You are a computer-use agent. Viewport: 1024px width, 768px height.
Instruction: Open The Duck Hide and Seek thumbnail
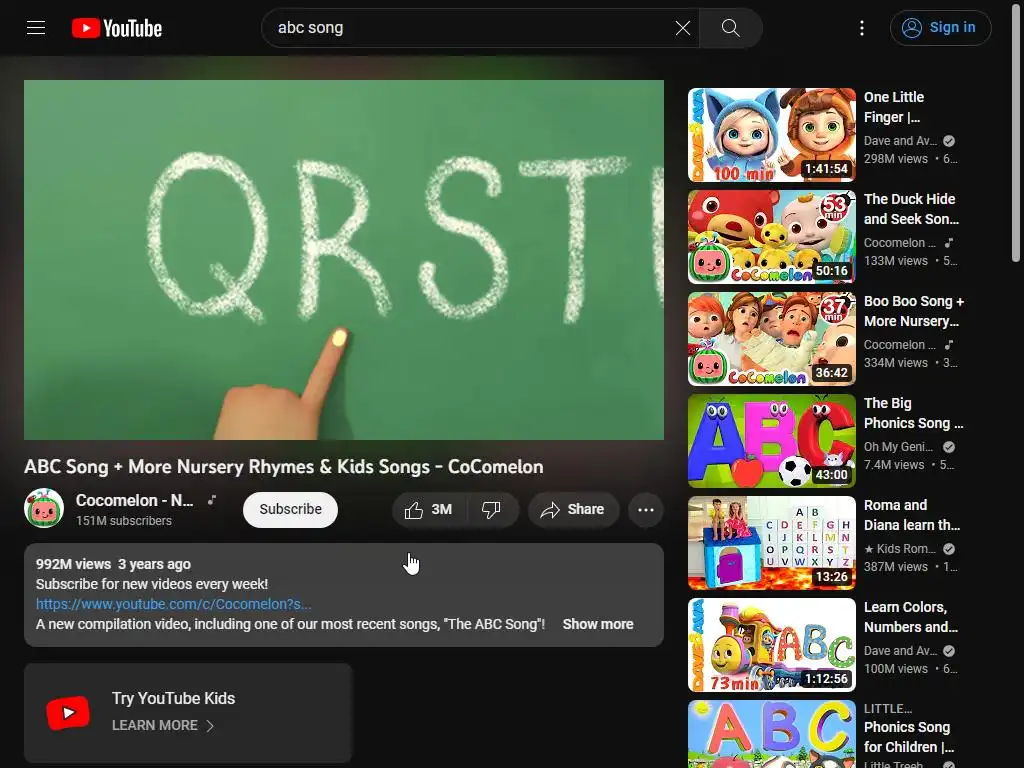point(771,237)
